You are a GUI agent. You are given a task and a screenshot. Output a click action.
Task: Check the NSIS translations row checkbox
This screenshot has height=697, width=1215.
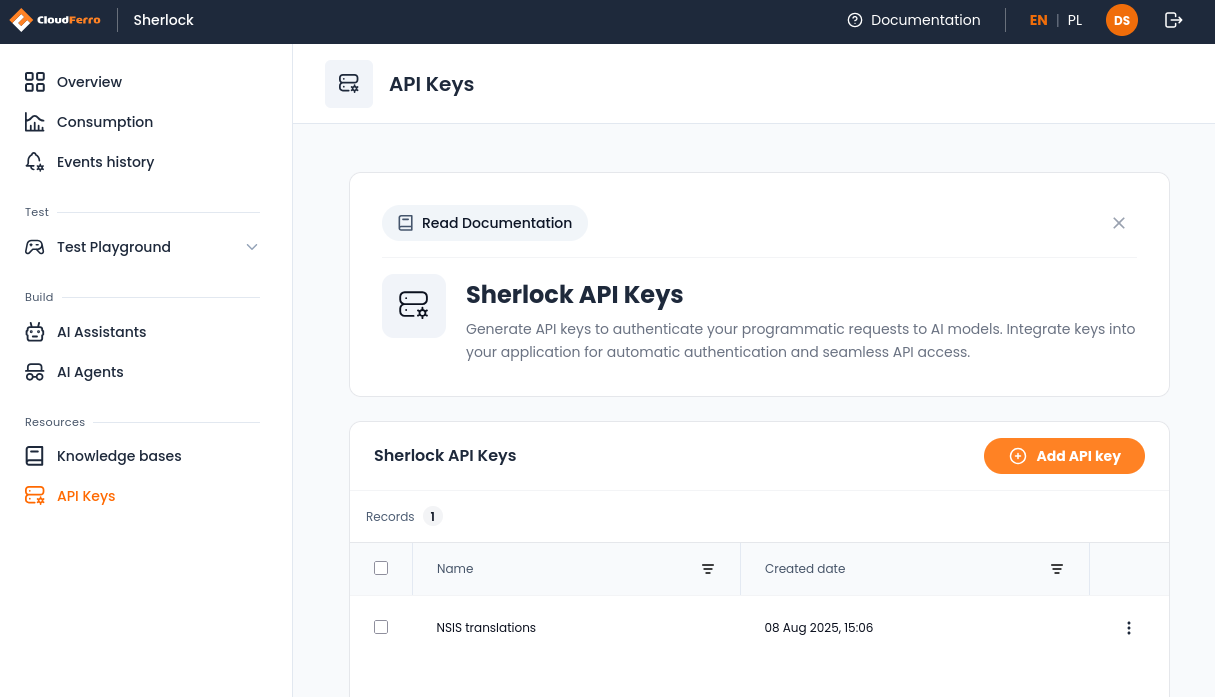click(x=381, y=627)
